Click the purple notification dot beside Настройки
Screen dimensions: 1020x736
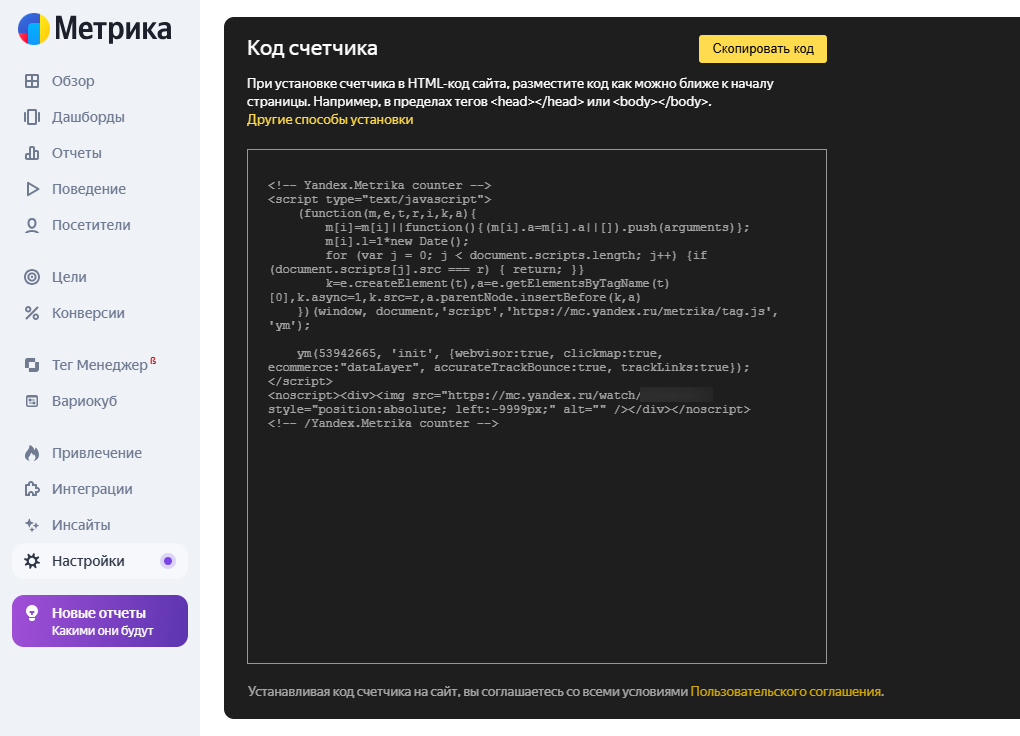pyautogui.click(x=168, y=561)
